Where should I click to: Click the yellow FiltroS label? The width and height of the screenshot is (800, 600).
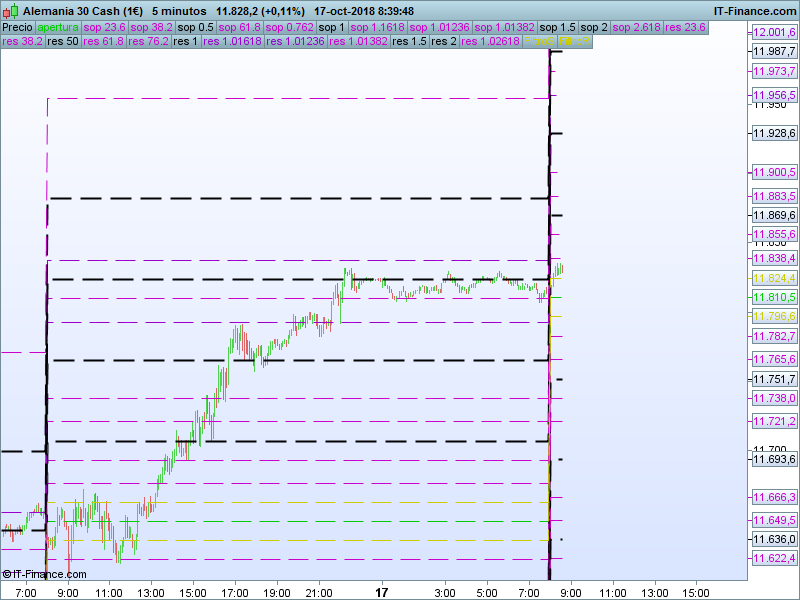pyautogui.click(x=539, y=41)
